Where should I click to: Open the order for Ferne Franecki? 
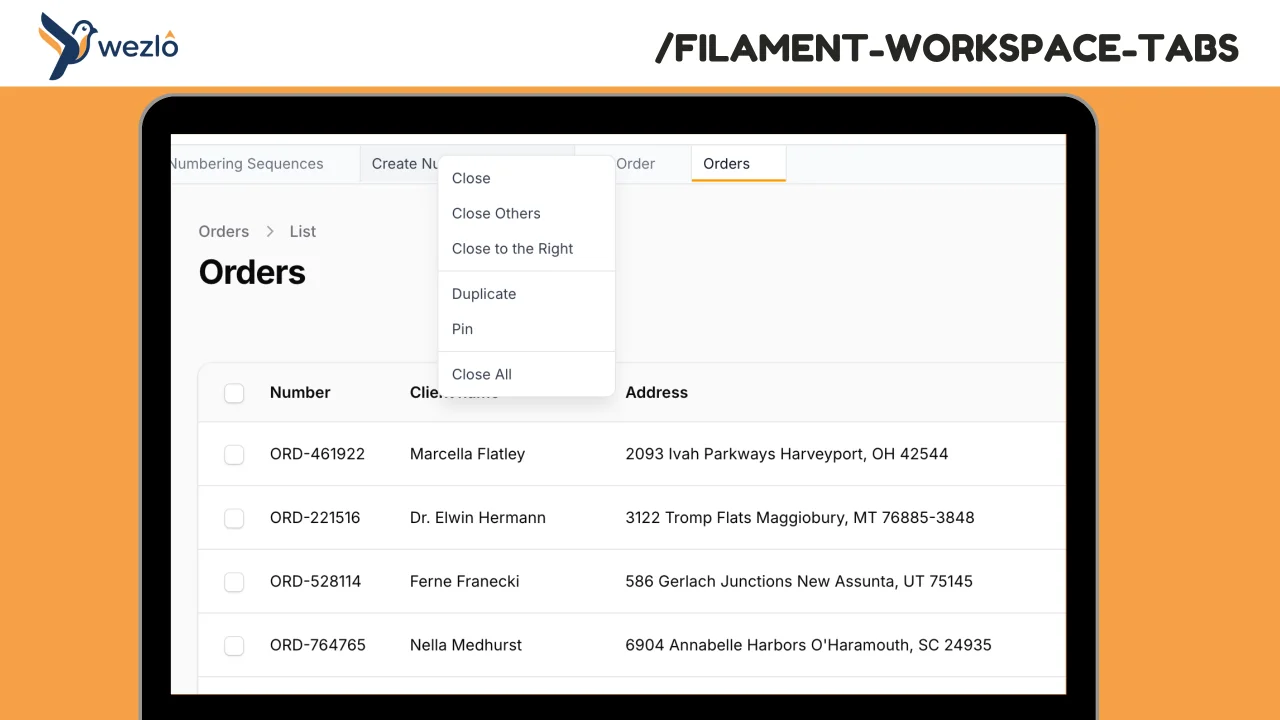point(464,581)
